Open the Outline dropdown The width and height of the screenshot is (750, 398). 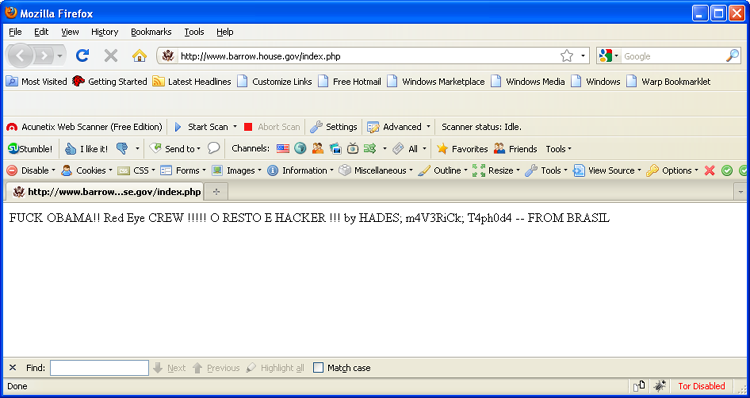pos(443,170)
